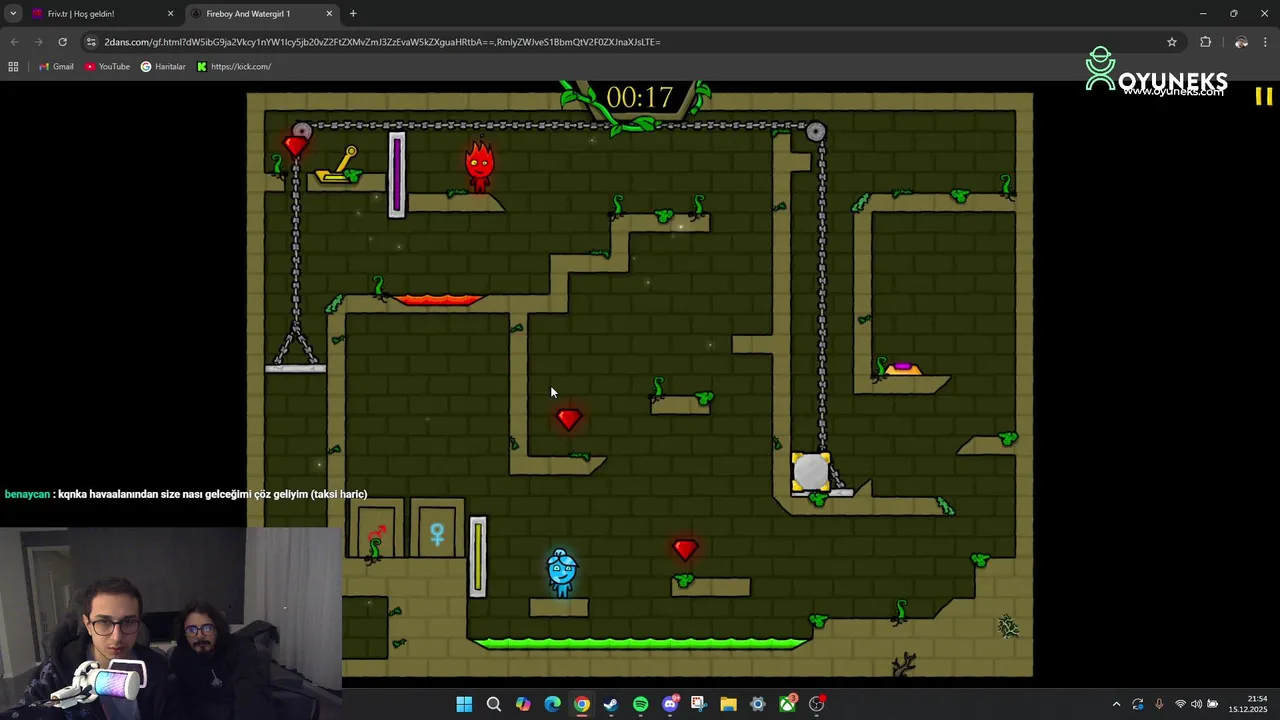Reload the current page
The height and width of the screenshot is (720, 1280).
click(62, 42)
